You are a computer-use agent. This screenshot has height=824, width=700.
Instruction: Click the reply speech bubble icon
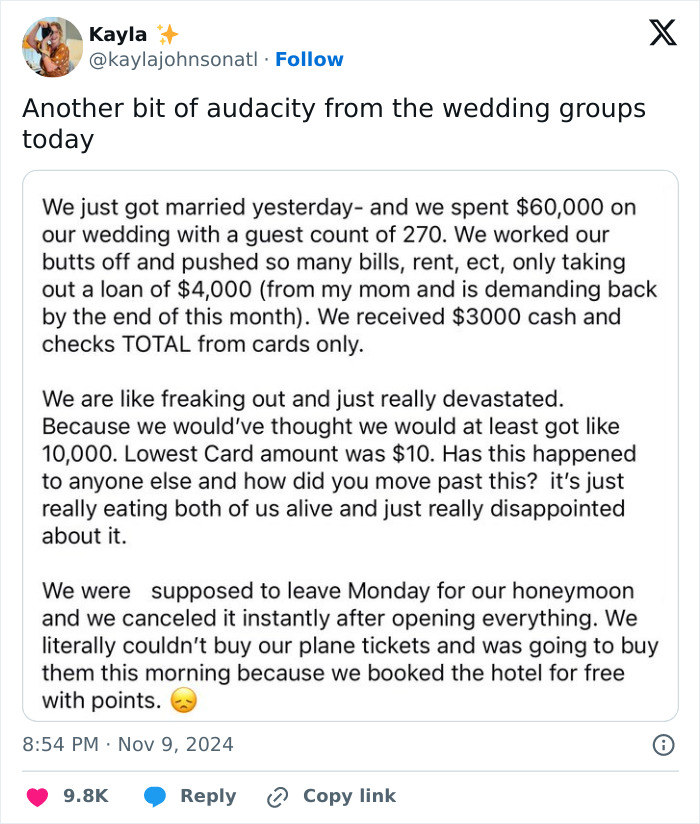coord(153,796)
